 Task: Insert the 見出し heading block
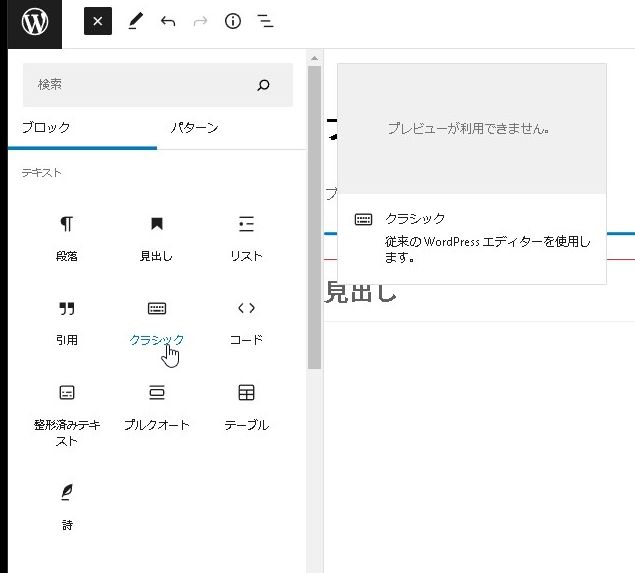(156, 237)
